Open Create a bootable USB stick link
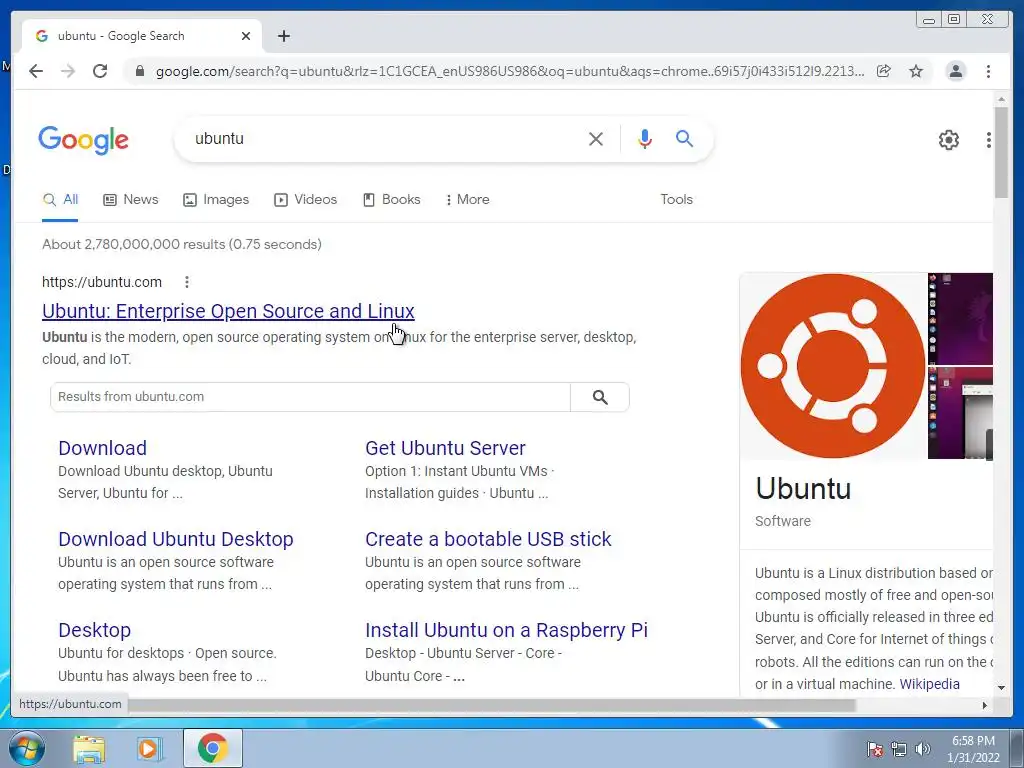This screenshot has width=1024, height=768. (x=488, y=539)
